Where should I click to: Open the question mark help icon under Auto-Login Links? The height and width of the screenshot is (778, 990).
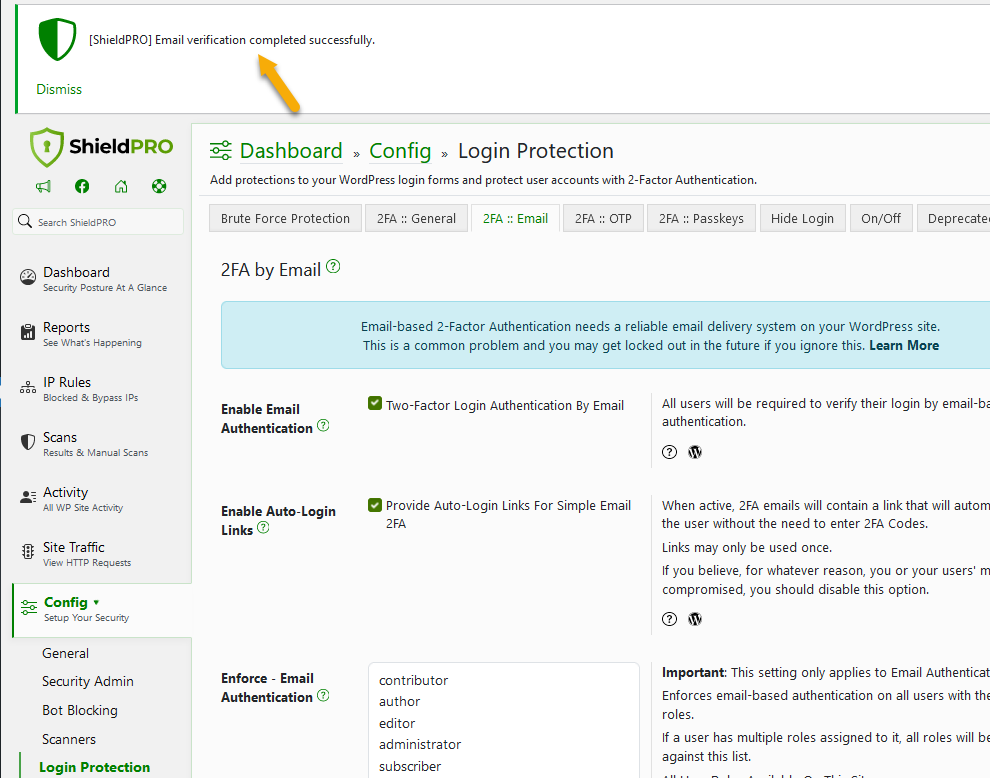tap(669, 618)
